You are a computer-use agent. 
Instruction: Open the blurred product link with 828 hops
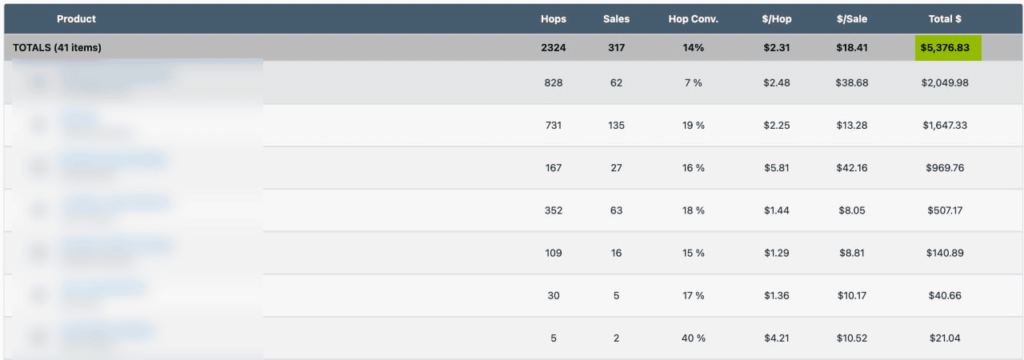click(x=116, y=76)
